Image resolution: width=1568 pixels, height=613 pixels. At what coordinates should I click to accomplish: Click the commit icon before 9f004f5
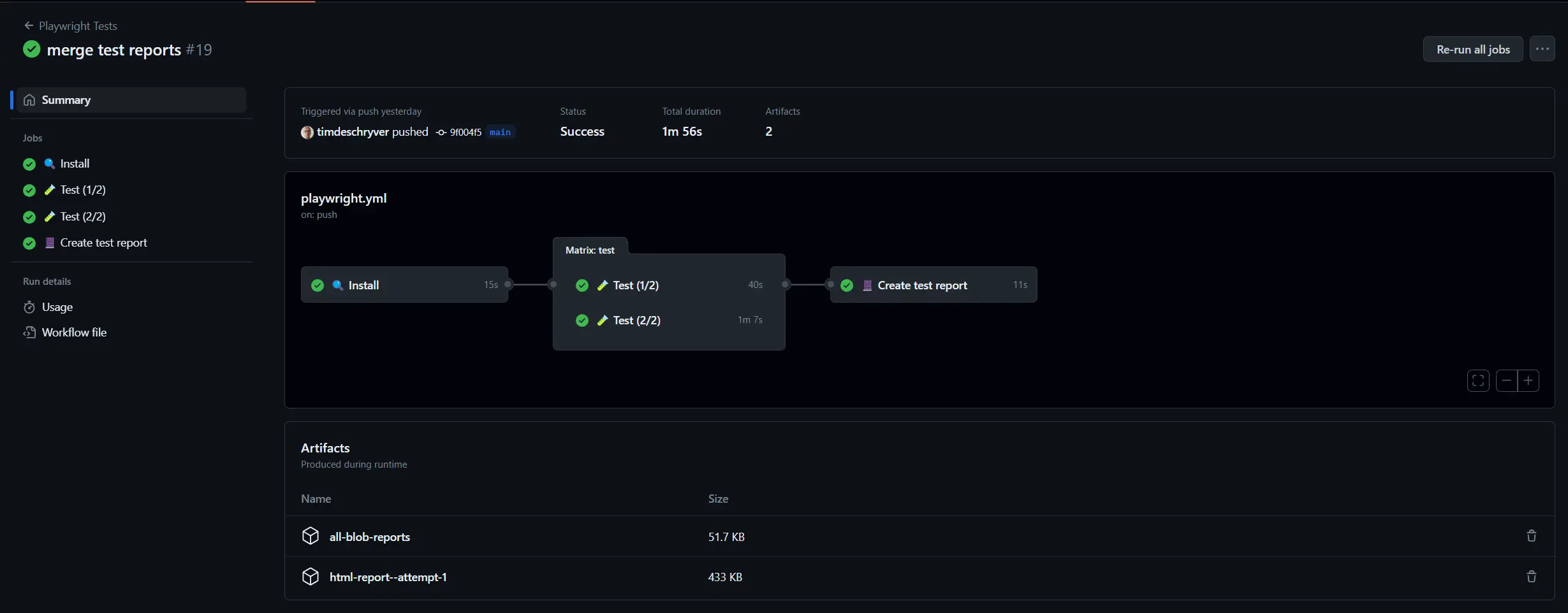click(x=441, y=133)
